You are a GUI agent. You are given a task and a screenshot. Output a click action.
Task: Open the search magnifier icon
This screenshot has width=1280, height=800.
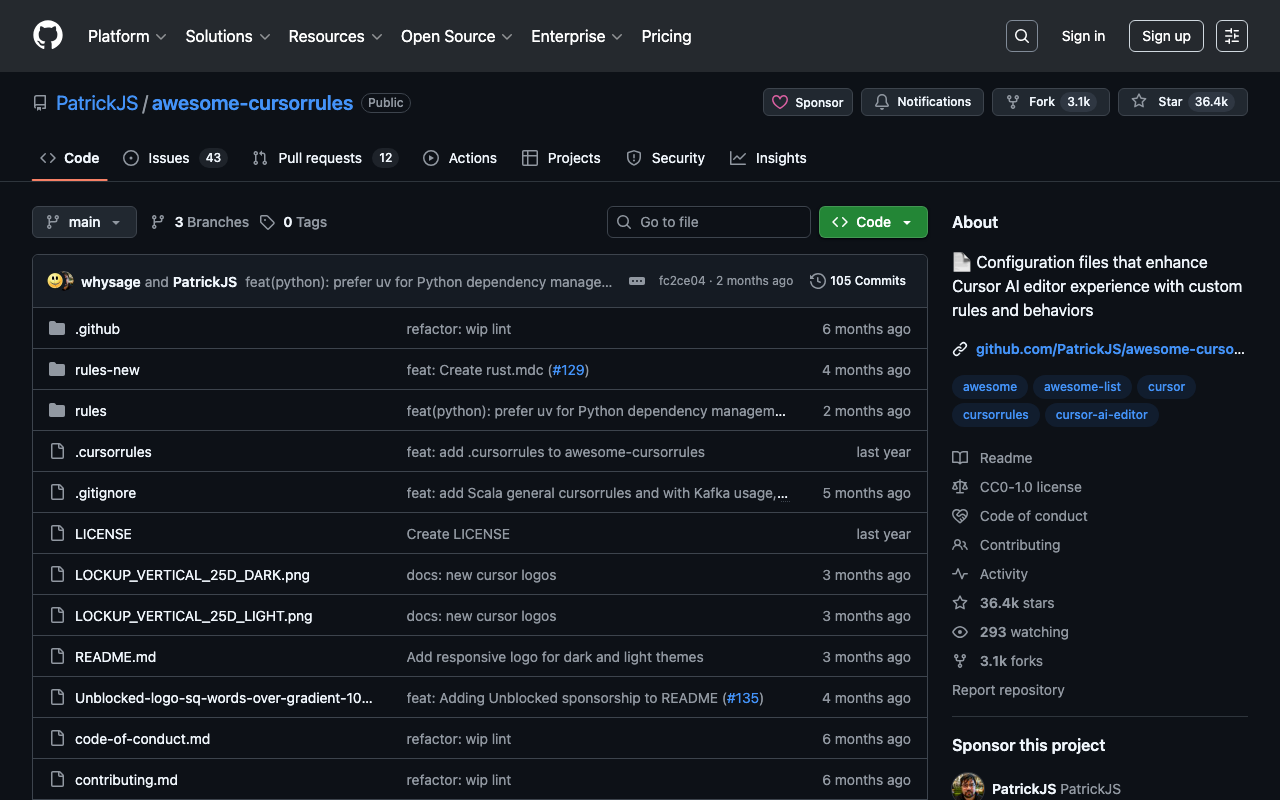coord(1021,36)
